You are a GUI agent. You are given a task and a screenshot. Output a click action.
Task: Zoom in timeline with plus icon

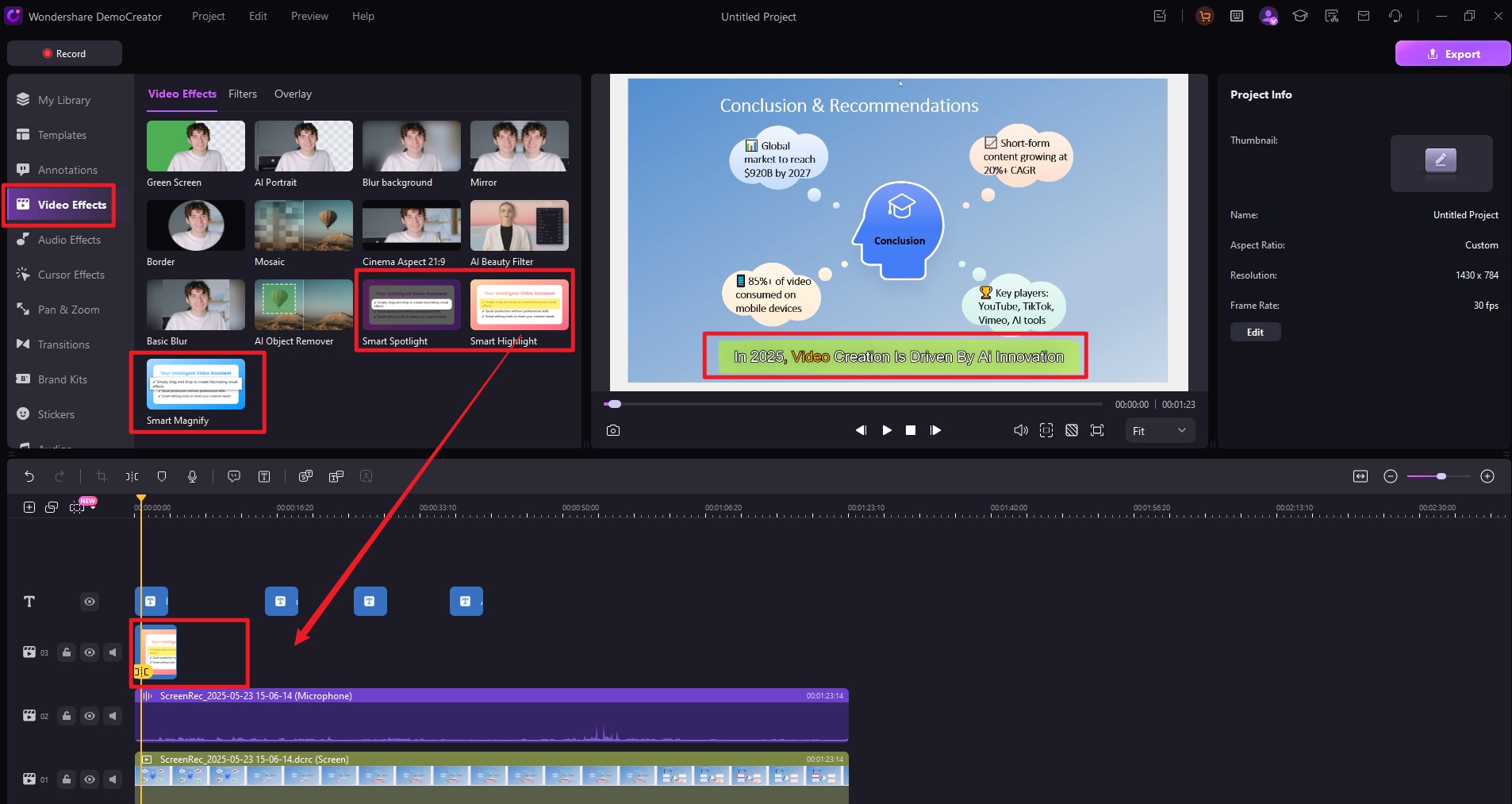click(x=1487, y=476)
